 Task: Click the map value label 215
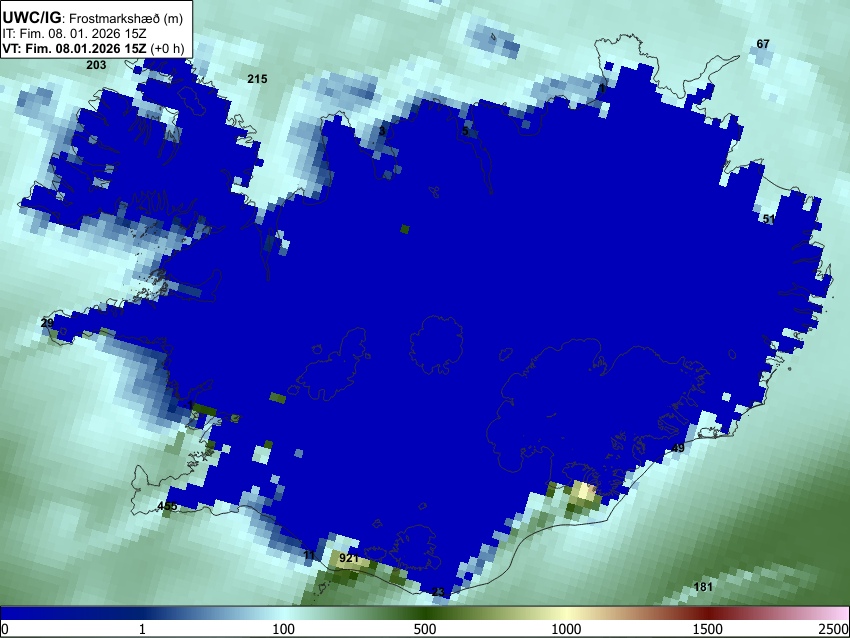pyautogui.click(x=257, y=79)
